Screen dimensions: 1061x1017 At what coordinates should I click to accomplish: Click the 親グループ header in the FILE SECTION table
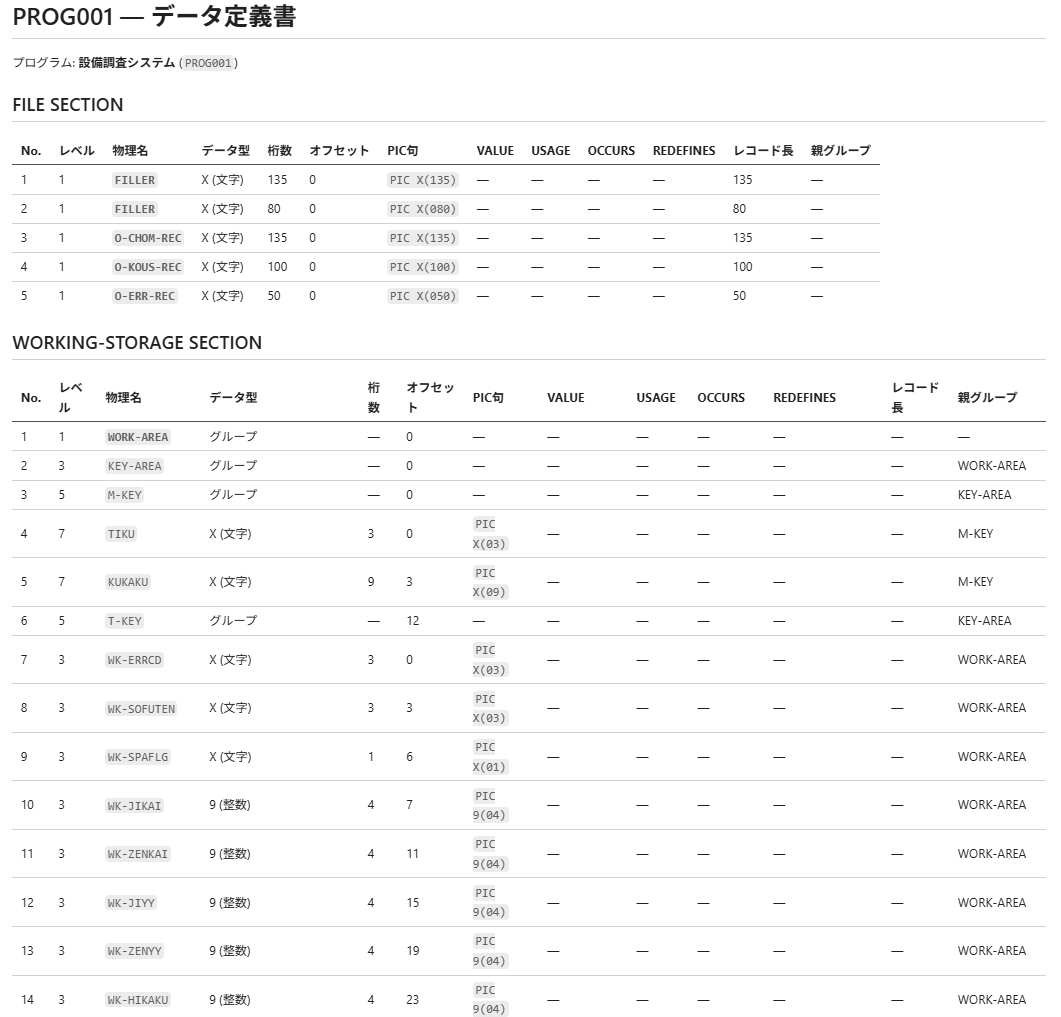point(840,150)
